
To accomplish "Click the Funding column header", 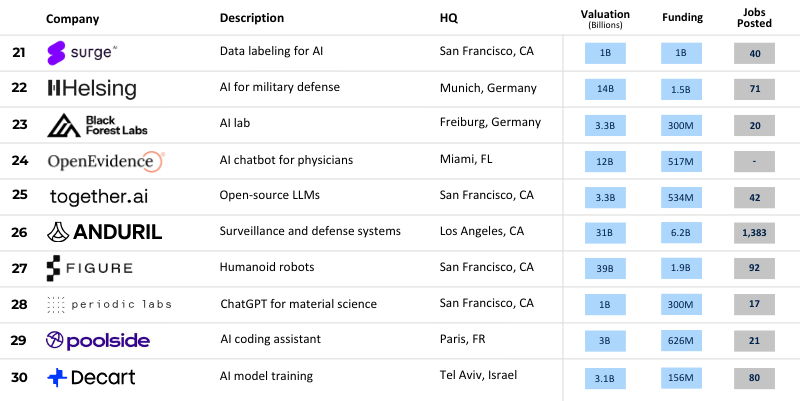I will click(682, 18).
